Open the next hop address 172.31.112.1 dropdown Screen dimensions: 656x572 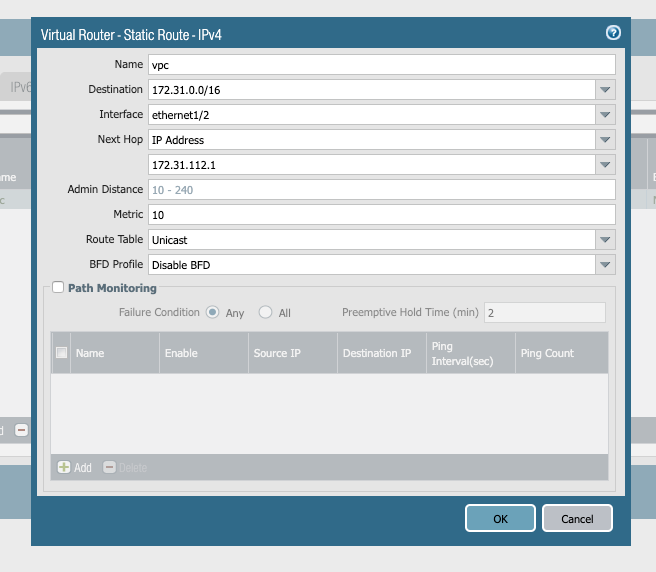pyautogui.click(x=604, y=164)
